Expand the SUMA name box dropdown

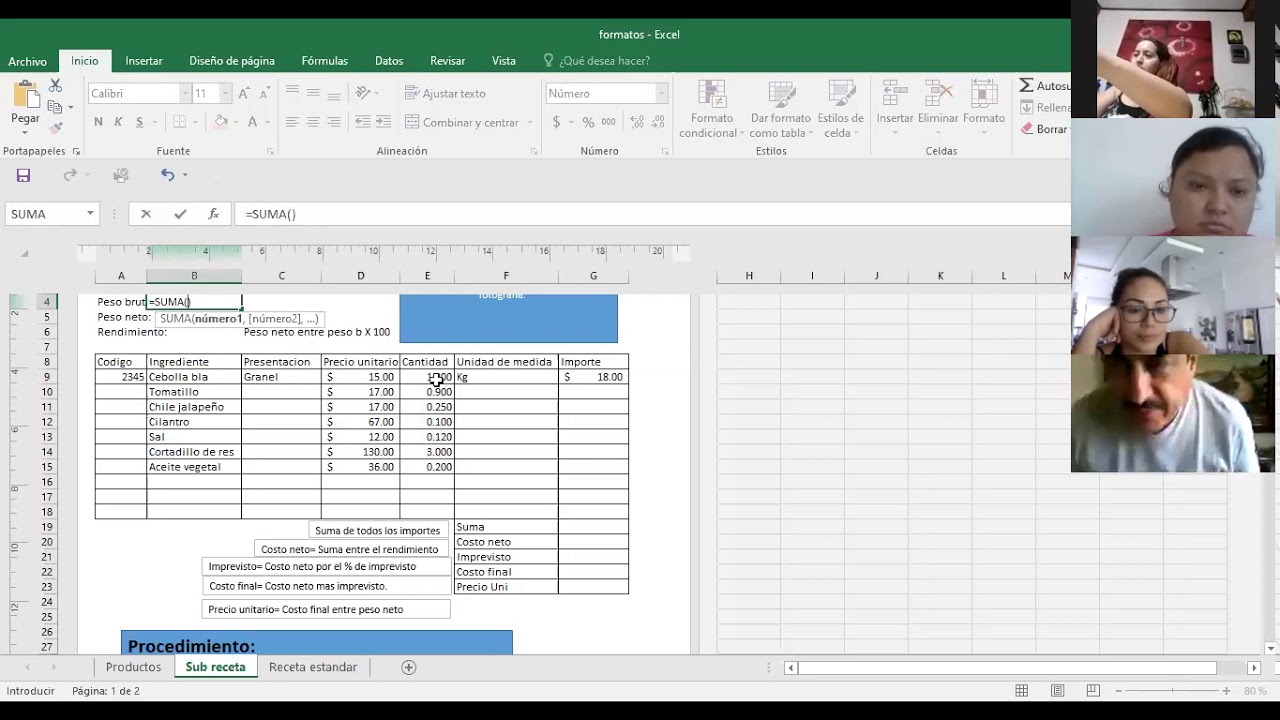point(90,214)
